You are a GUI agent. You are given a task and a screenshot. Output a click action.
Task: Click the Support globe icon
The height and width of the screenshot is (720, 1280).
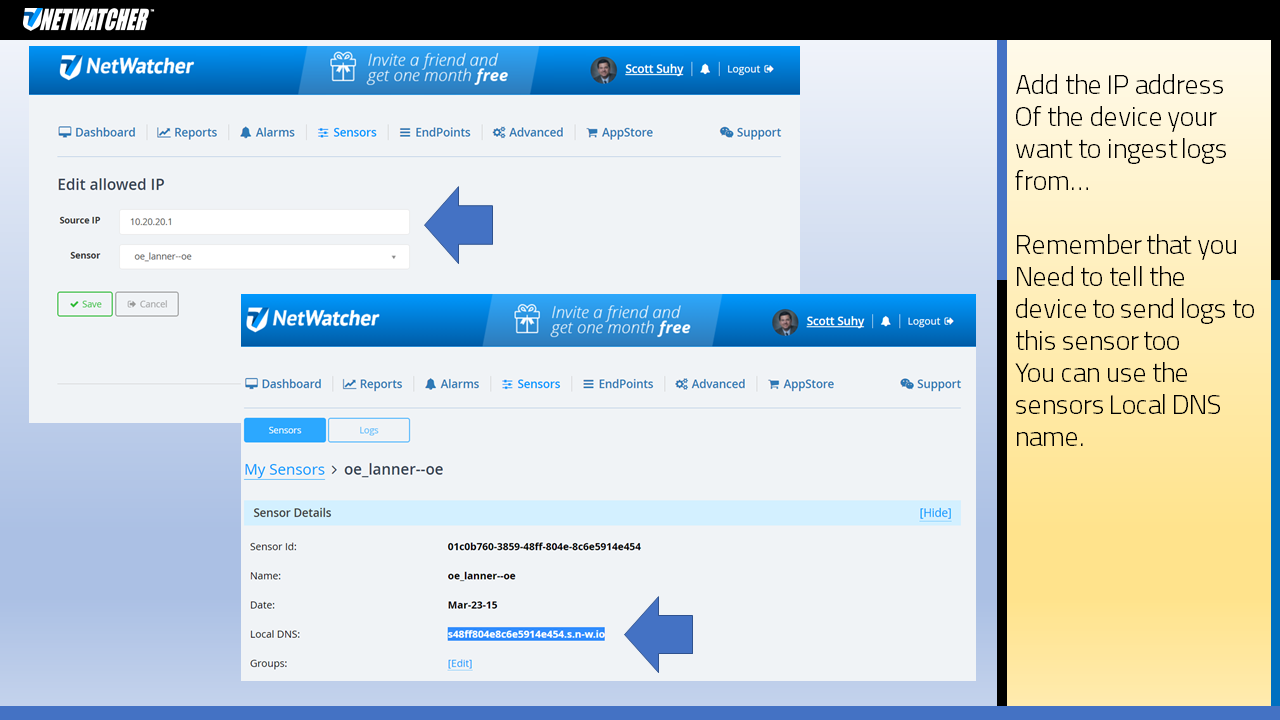[x=724, y=132]
